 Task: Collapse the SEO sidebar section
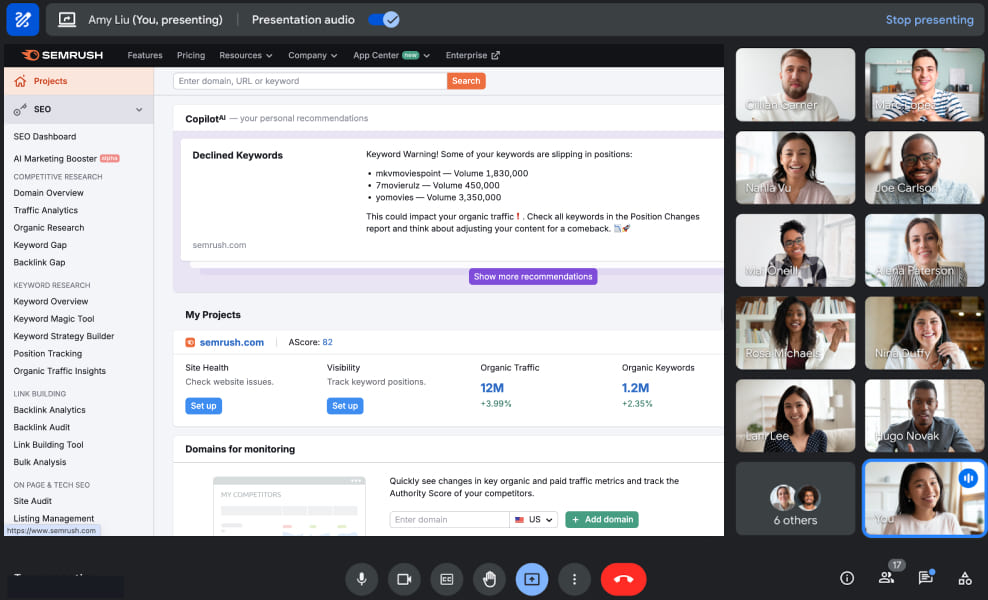click(139, 109)
